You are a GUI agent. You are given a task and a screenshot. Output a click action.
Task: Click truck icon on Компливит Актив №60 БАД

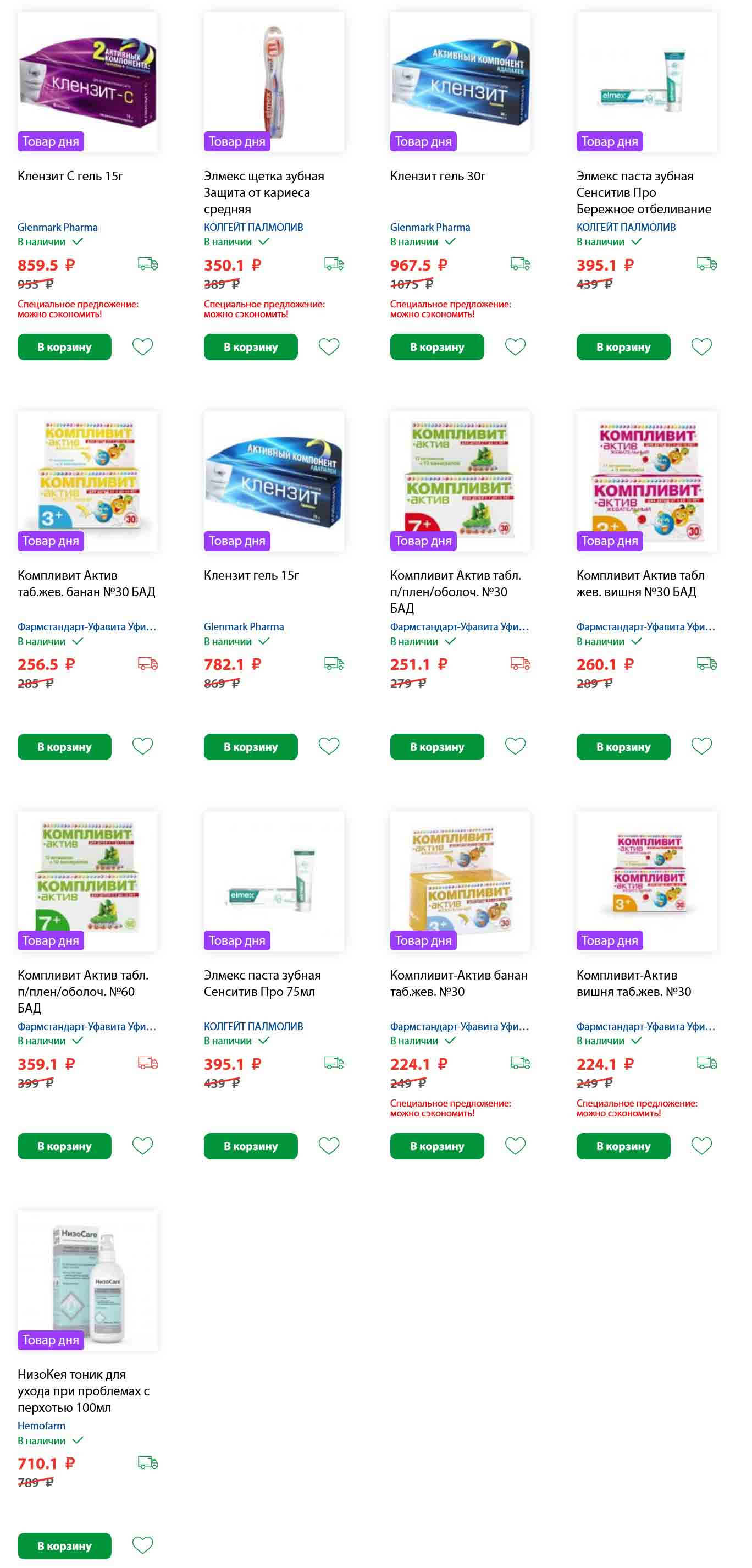click(148, 1064)
